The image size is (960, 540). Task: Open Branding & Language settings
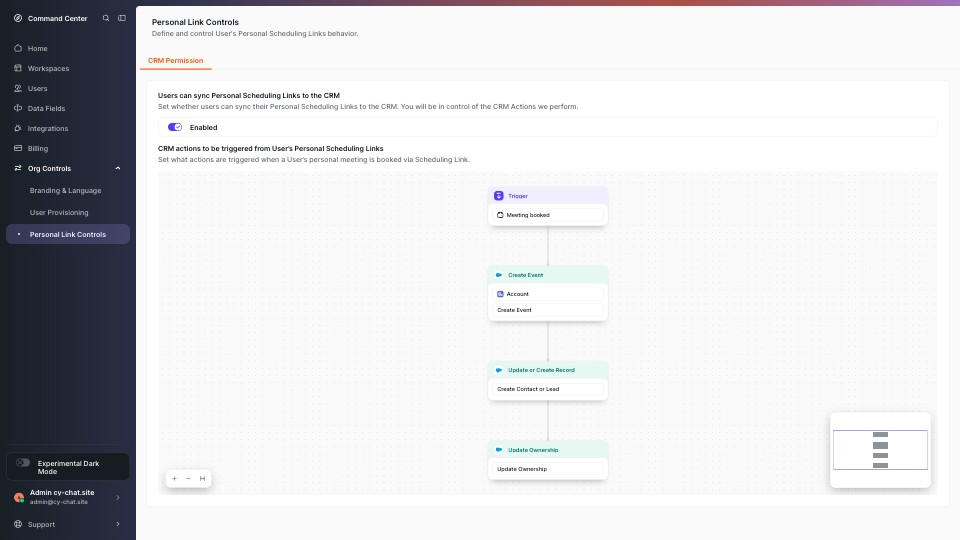(x=66, y=190)
